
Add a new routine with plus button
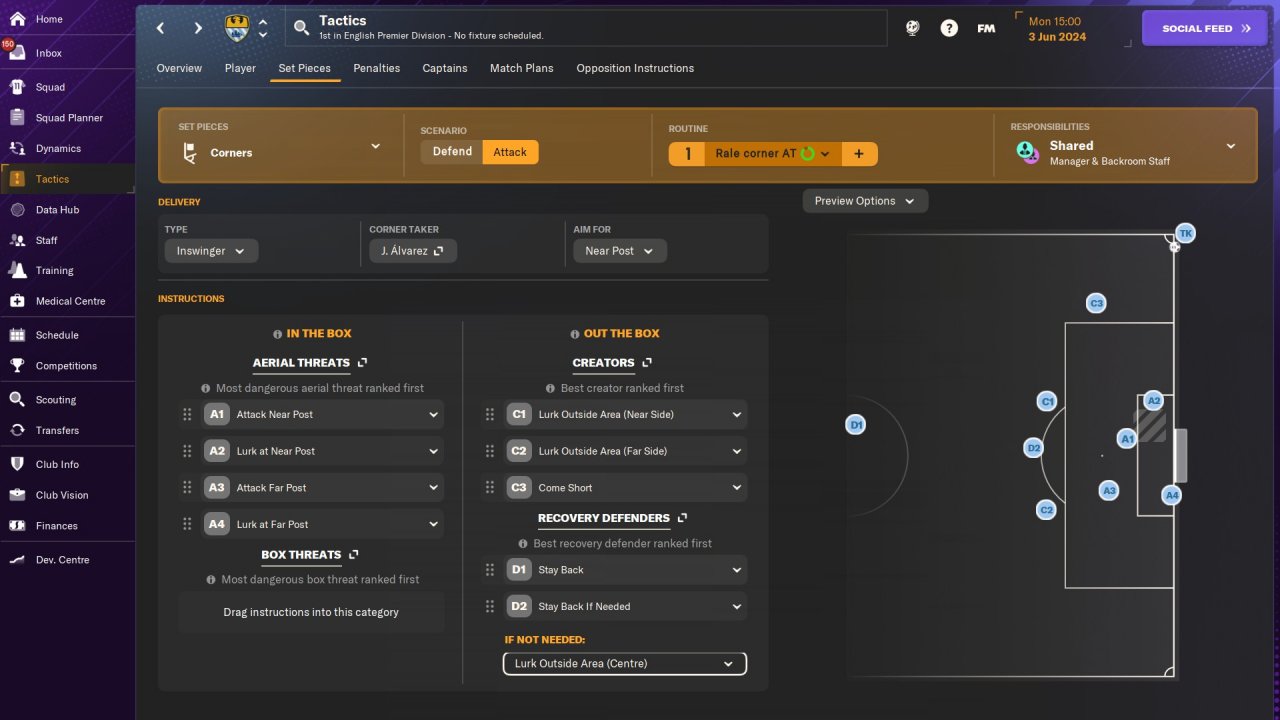tap(859, 154)
